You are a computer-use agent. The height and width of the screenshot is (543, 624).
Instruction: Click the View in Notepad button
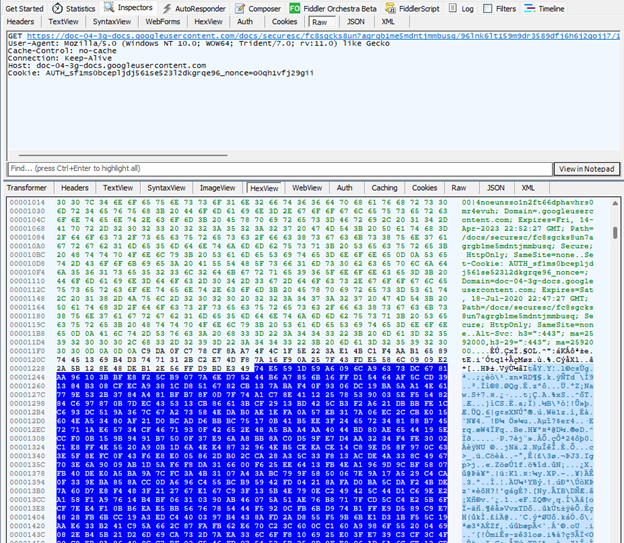(x=587, y=168)
